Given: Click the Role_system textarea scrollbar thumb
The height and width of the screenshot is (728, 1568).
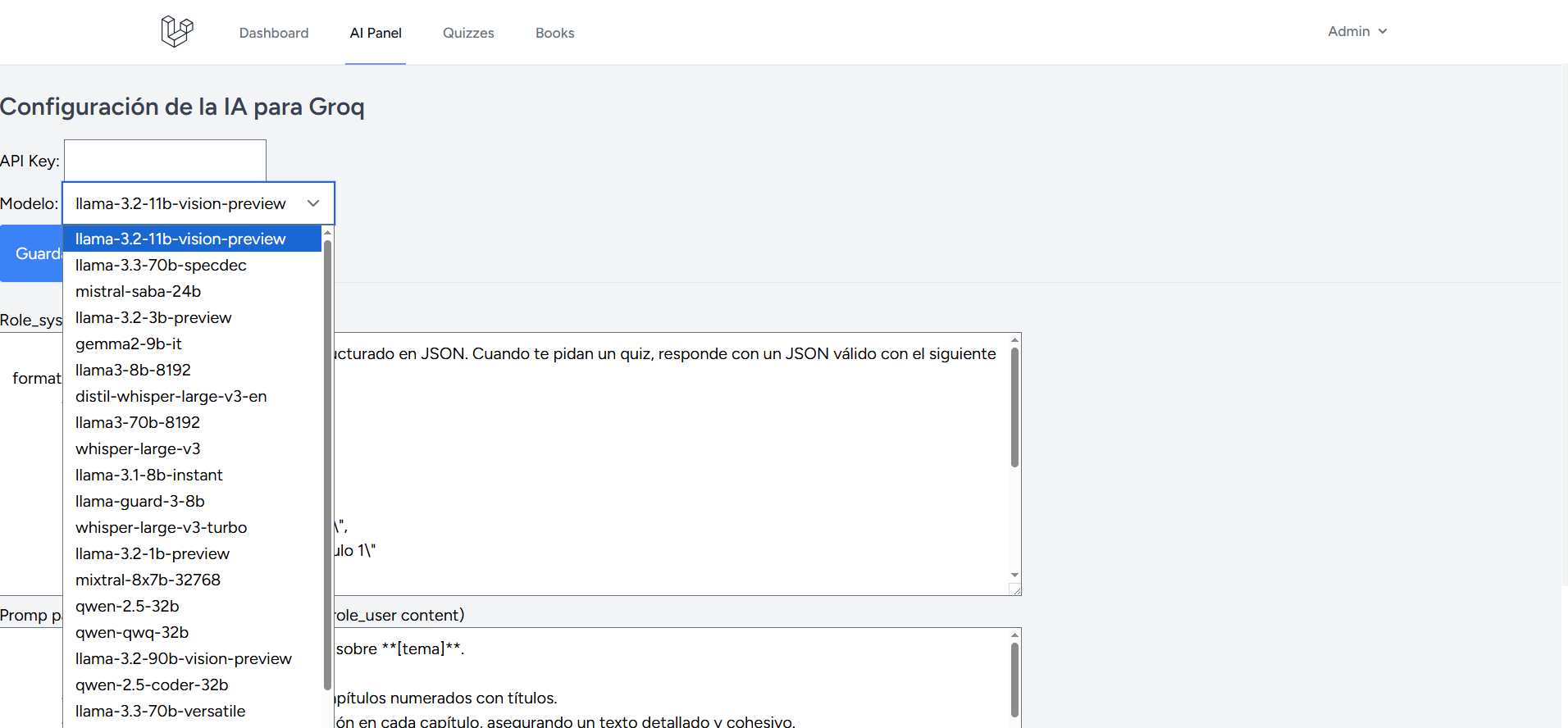Looking at the screenshot, I should (x=1014, y=407).
